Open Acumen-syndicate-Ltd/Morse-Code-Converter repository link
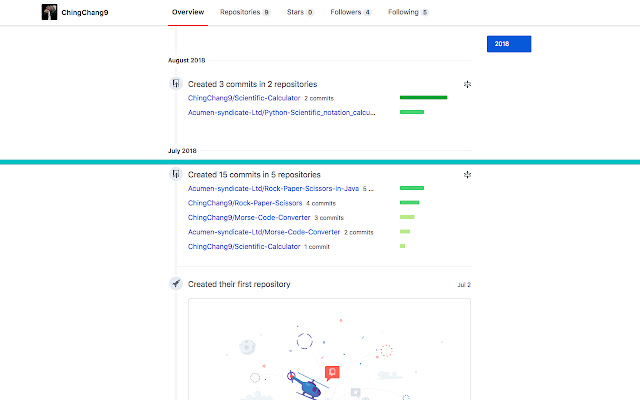 [264, 231]
